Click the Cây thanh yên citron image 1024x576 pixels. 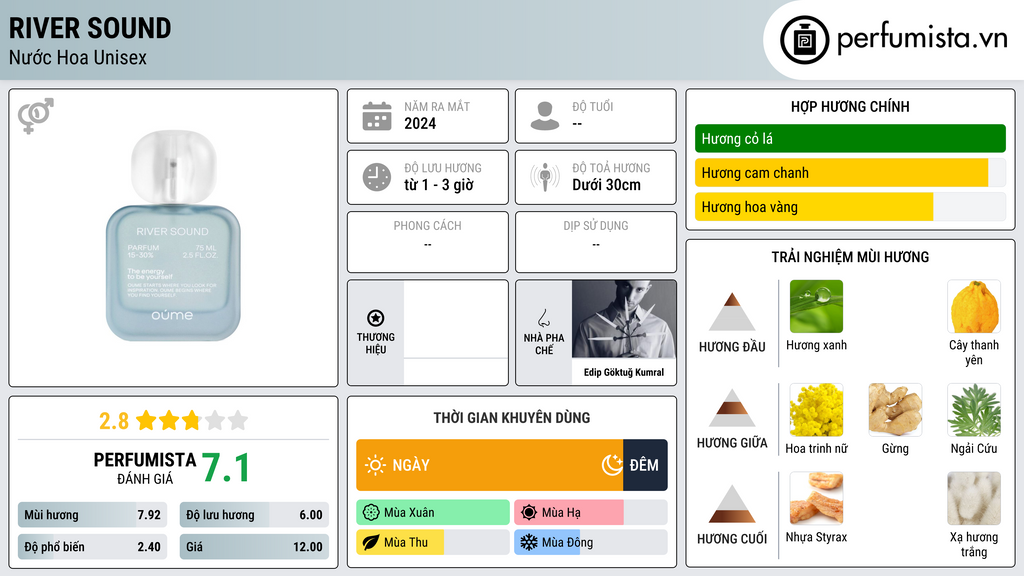(974, 306)
